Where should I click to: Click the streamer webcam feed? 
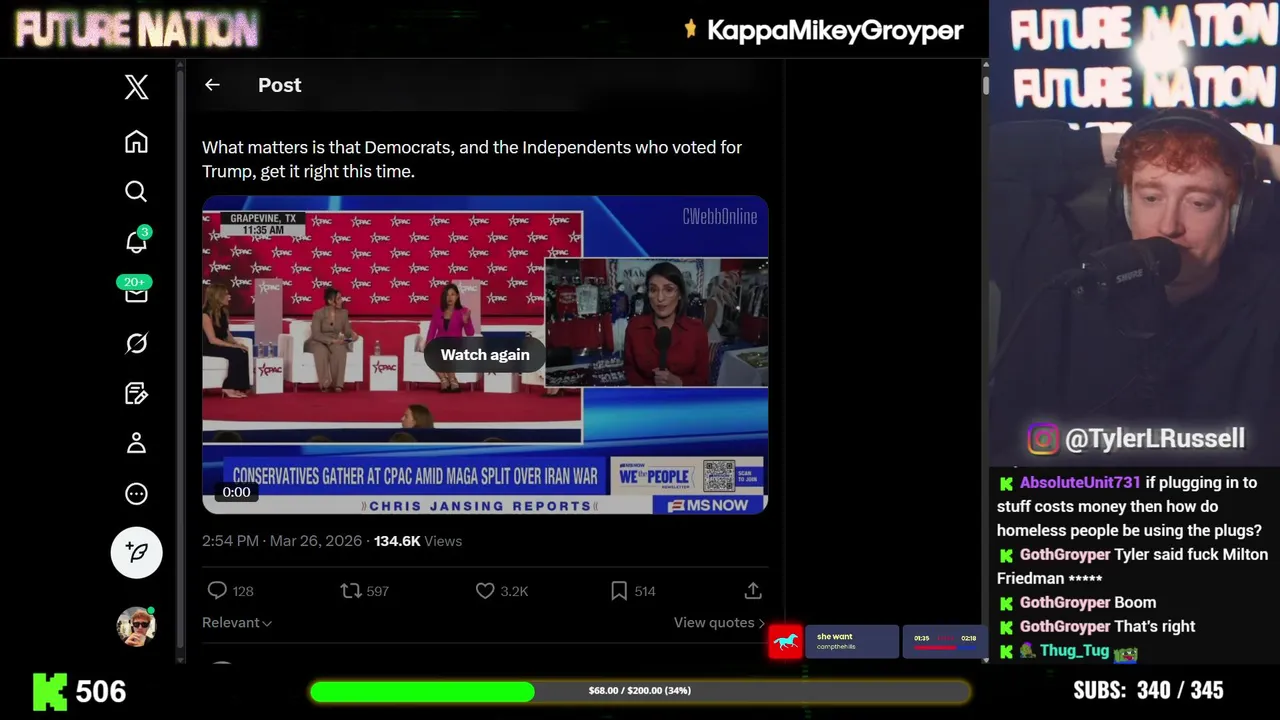(x=1134, y=234)
